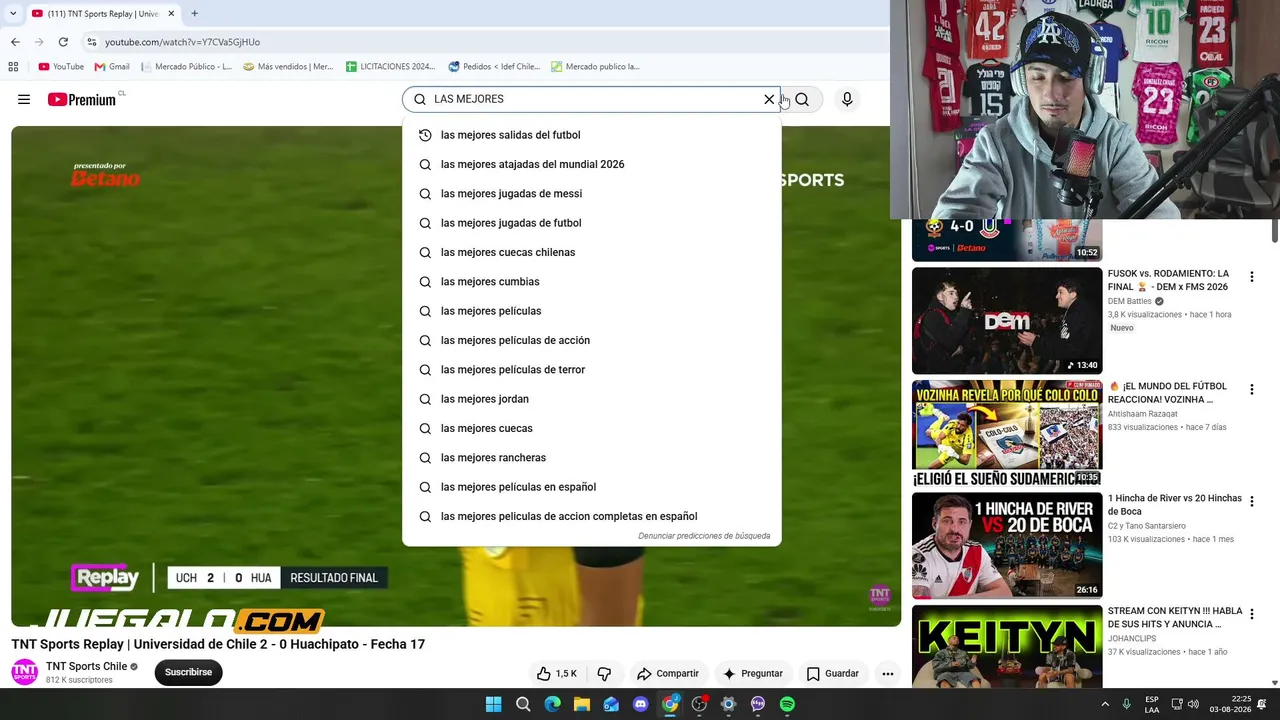Open Chrome apps grid in bookmarks bar
This screenshot has width=1280, height=720.
[x=13, y=67]
